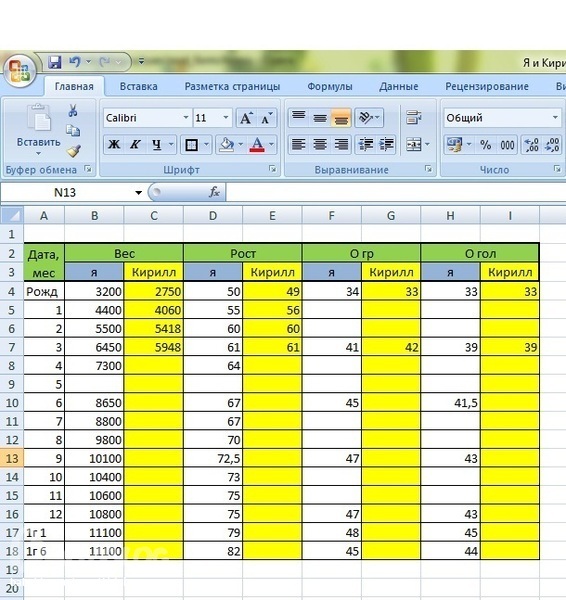Open Буфер обмена dialog launcher
The height and width of the screenshot is (600, 566).
click(88, 169)
